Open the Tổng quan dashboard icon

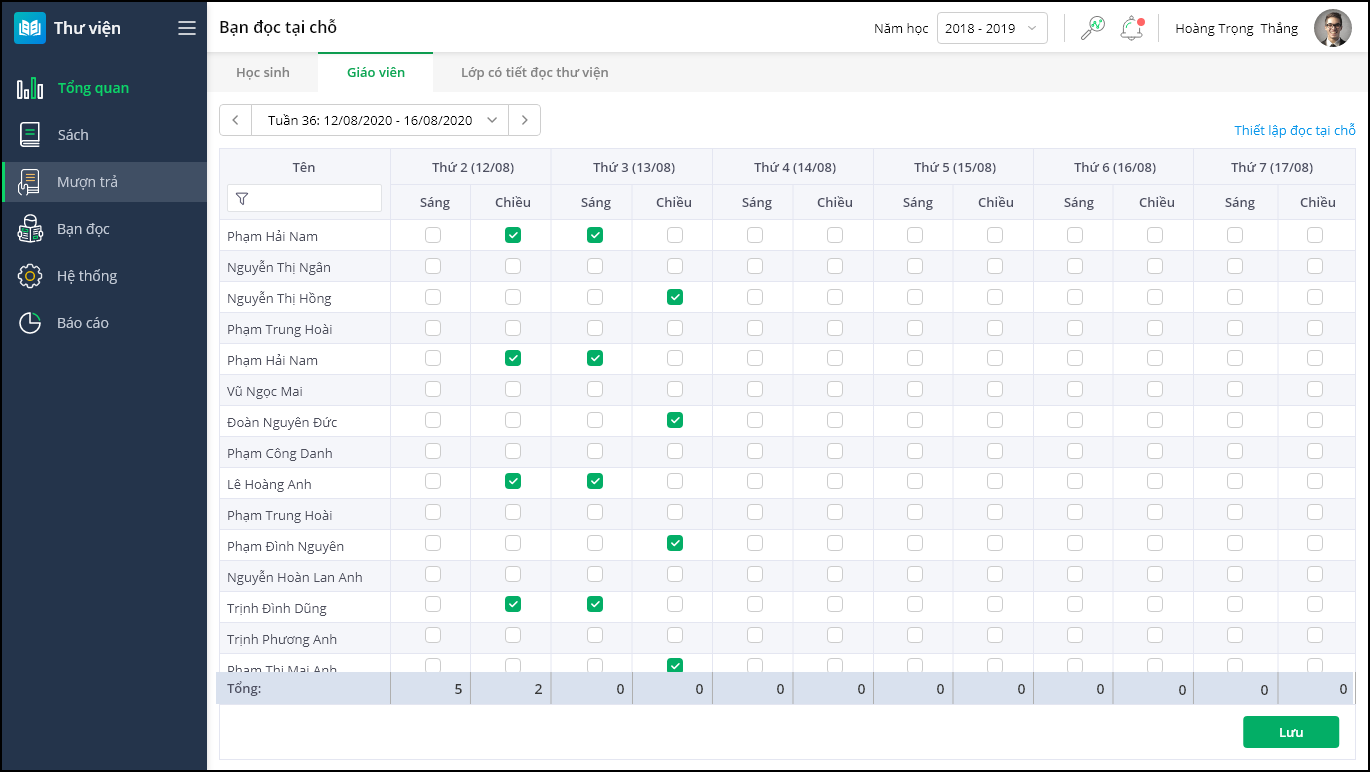click(30, 88)
